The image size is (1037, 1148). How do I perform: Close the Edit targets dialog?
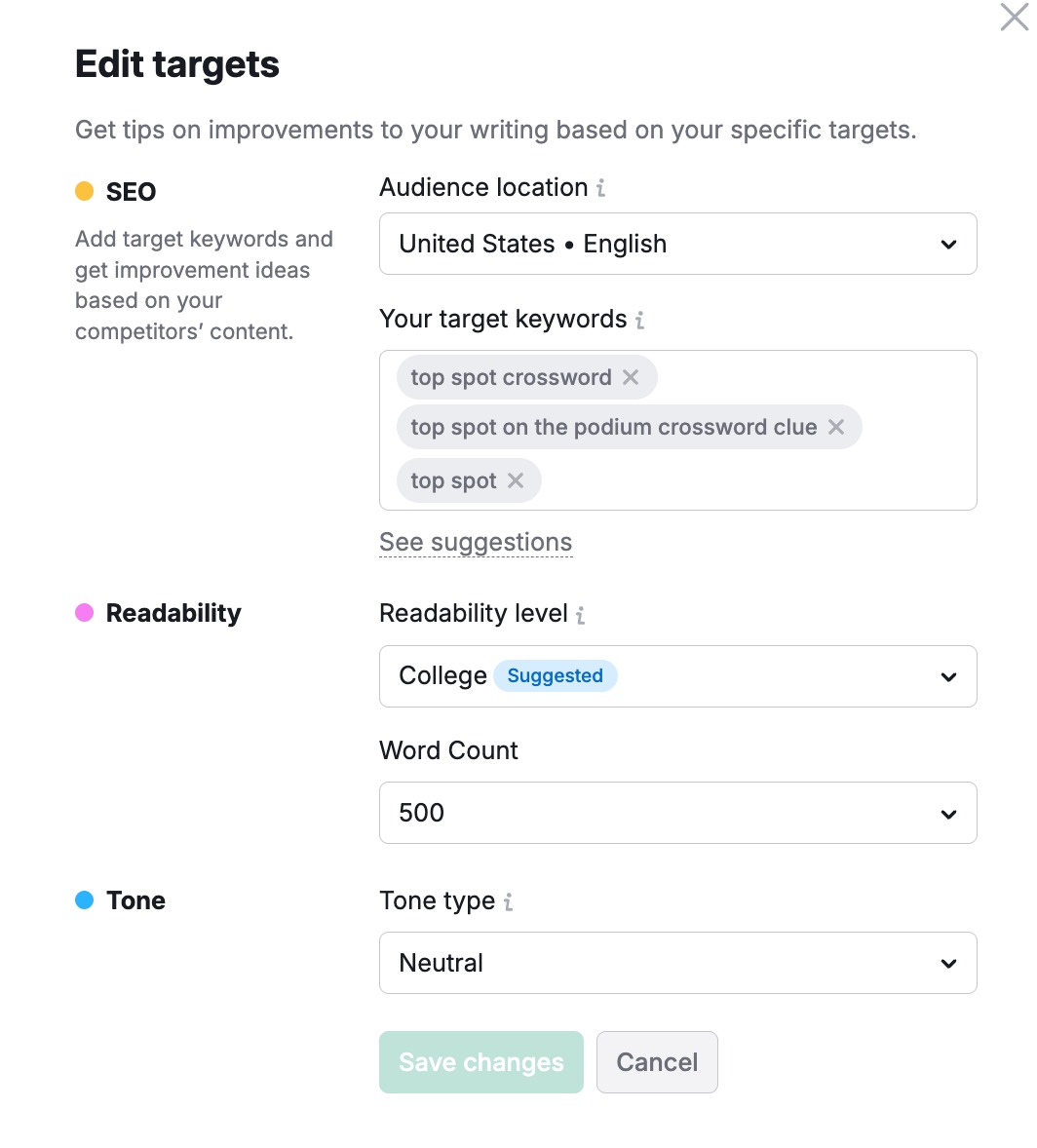(1013, 18)
